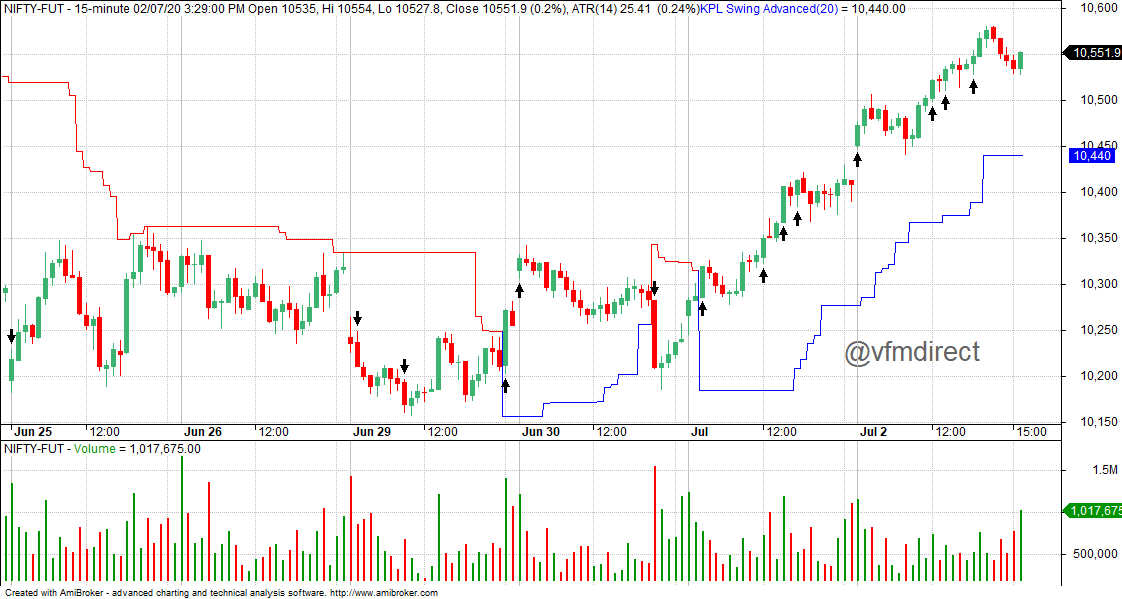The height and width of the screenshot is (599, 1122).
Task: Click the down-arrow signal above the Jun 30 red candle
Action: tap(655, 288)
